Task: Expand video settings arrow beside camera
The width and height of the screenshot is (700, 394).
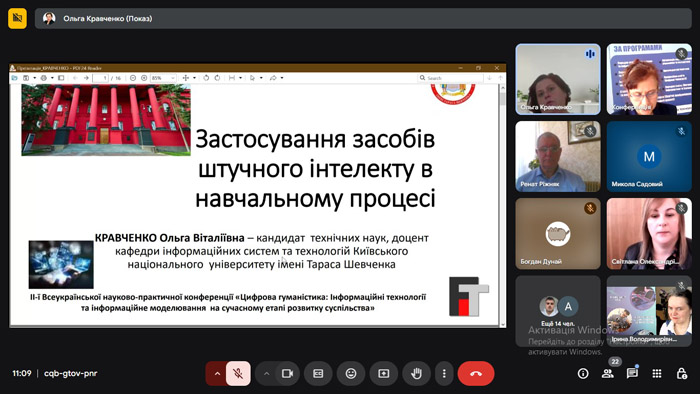Action: (x=266, y=373)
